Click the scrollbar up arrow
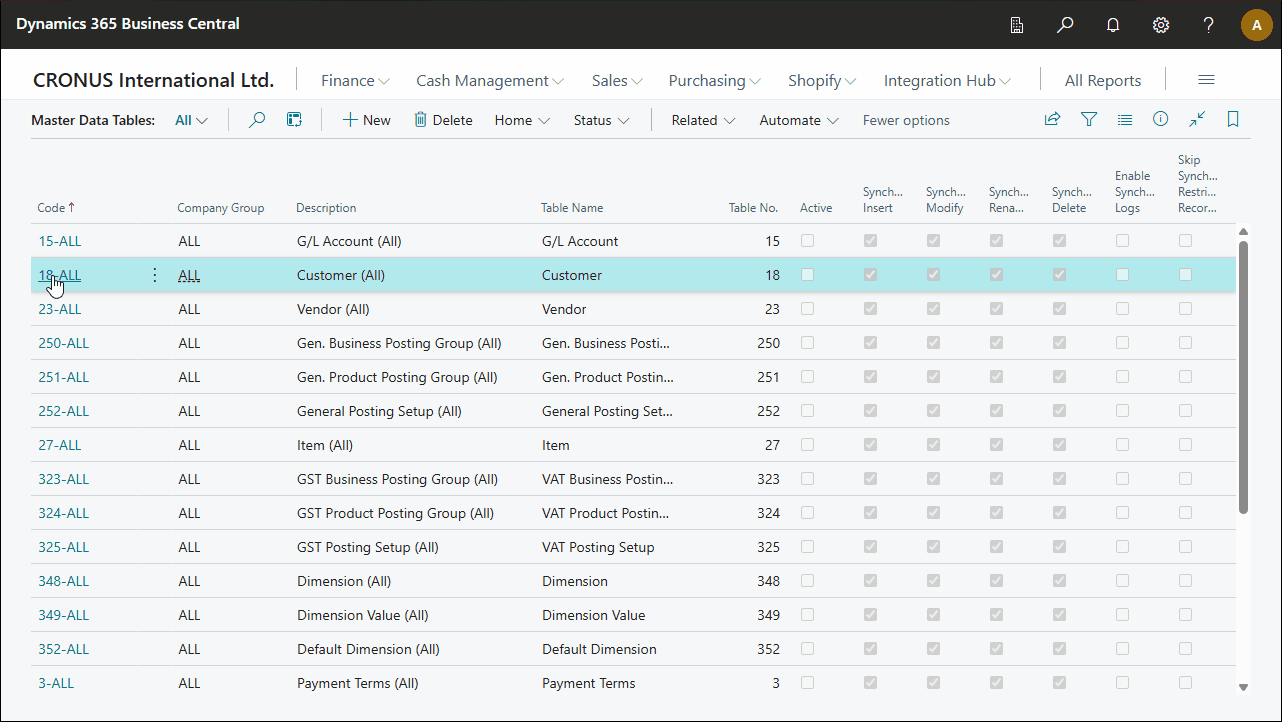The image size is (1282, 722). coord(1243,231)
